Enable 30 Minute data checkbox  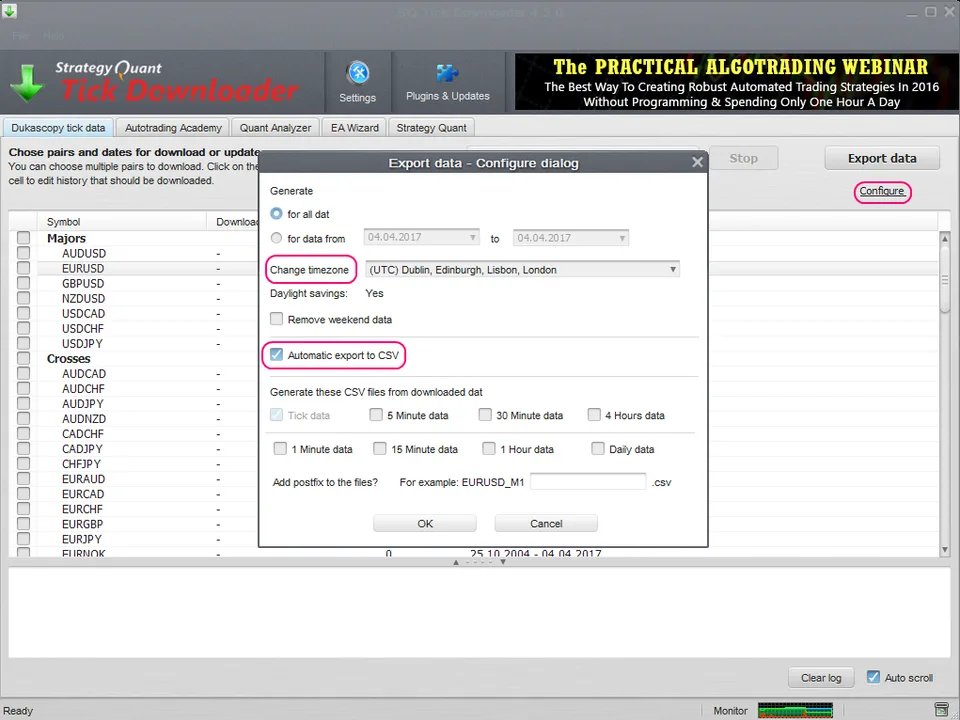(485, 414)
